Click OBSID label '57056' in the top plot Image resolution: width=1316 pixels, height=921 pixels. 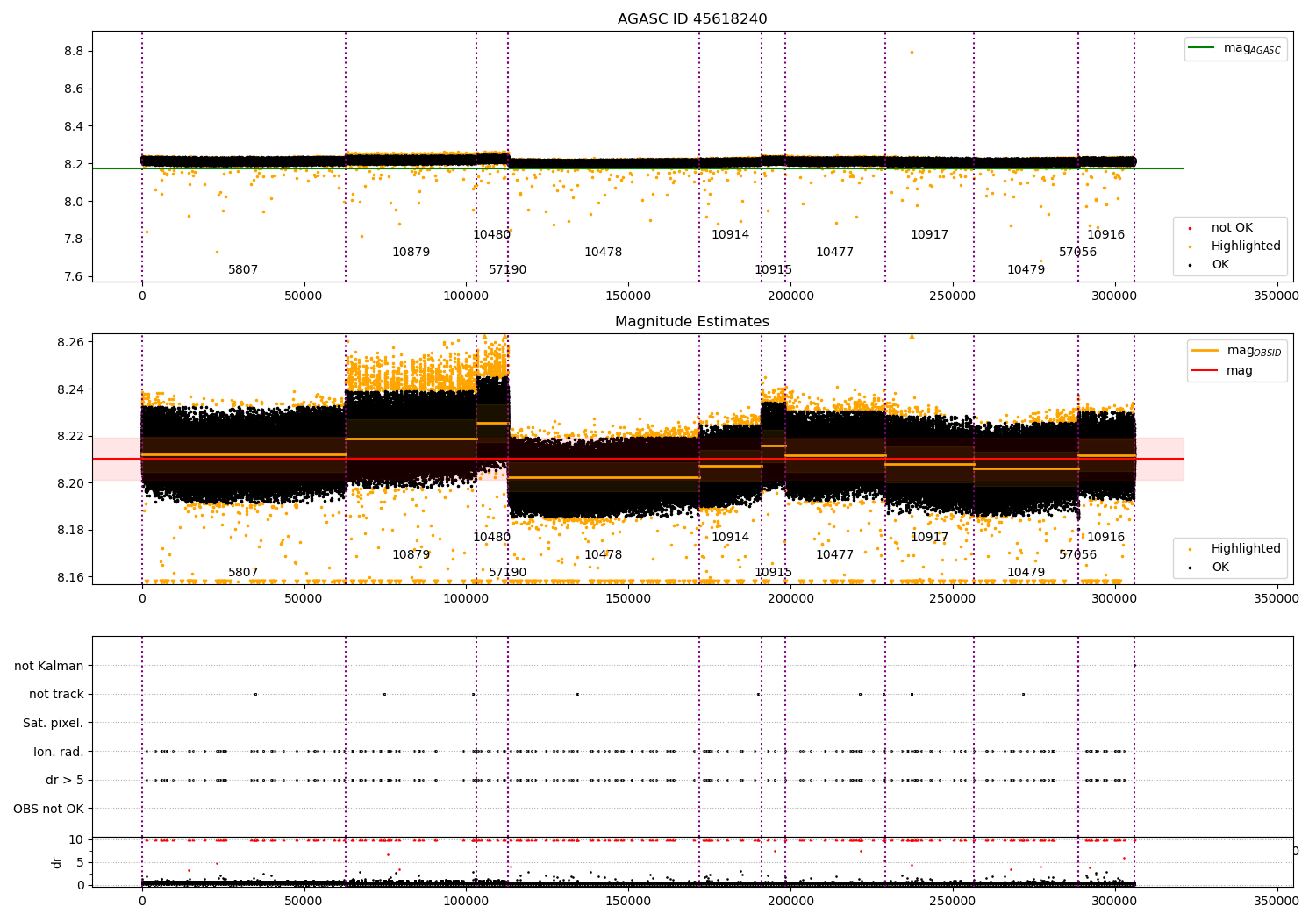[x=1077, y=253]
